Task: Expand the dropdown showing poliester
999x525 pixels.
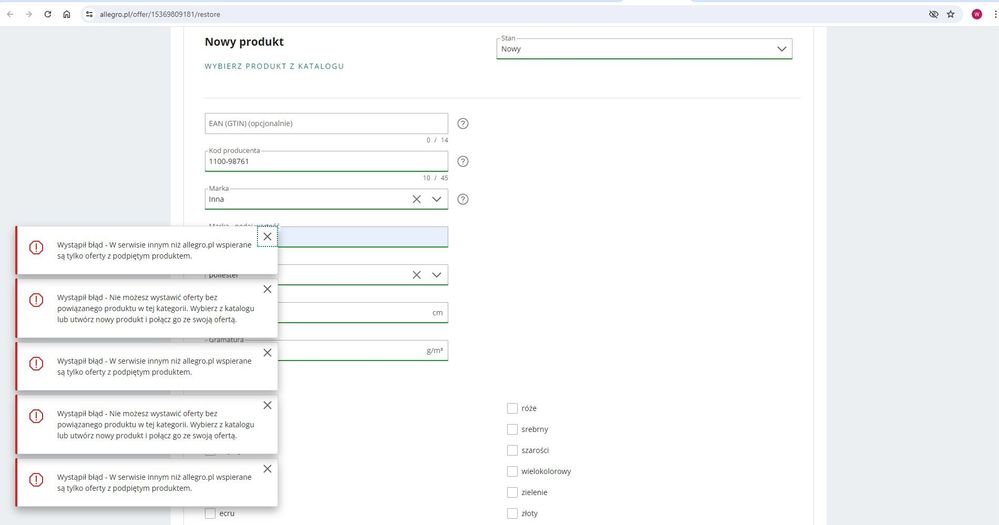Action: pos(437,275)
